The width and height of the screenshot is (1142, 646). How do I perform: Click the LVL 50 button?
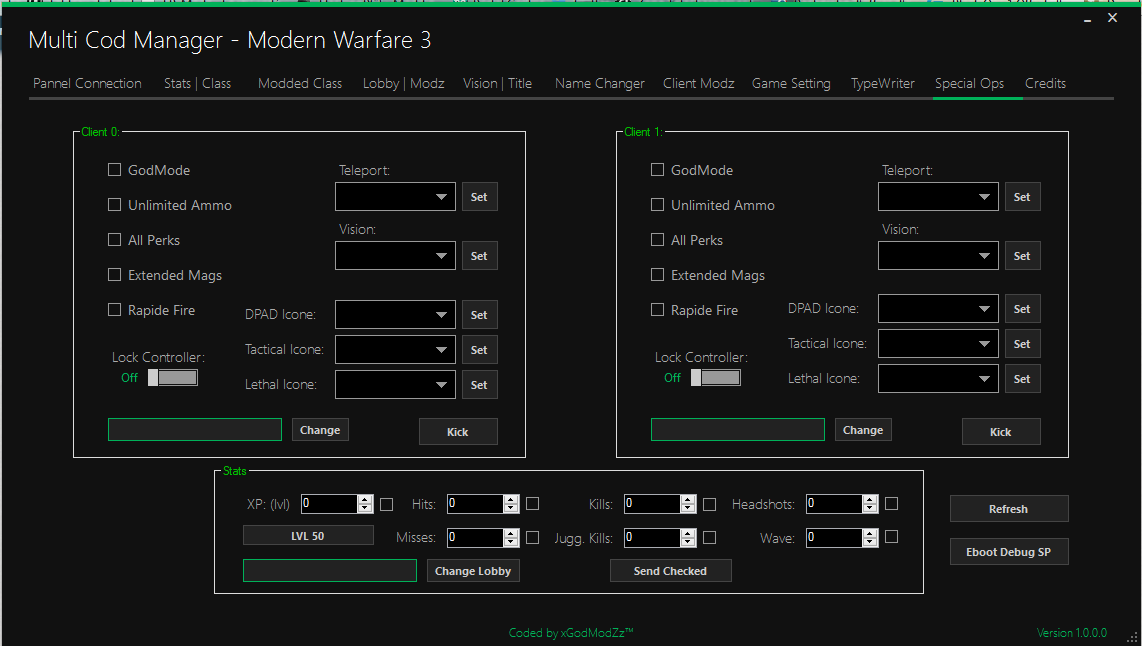(308, 535)
